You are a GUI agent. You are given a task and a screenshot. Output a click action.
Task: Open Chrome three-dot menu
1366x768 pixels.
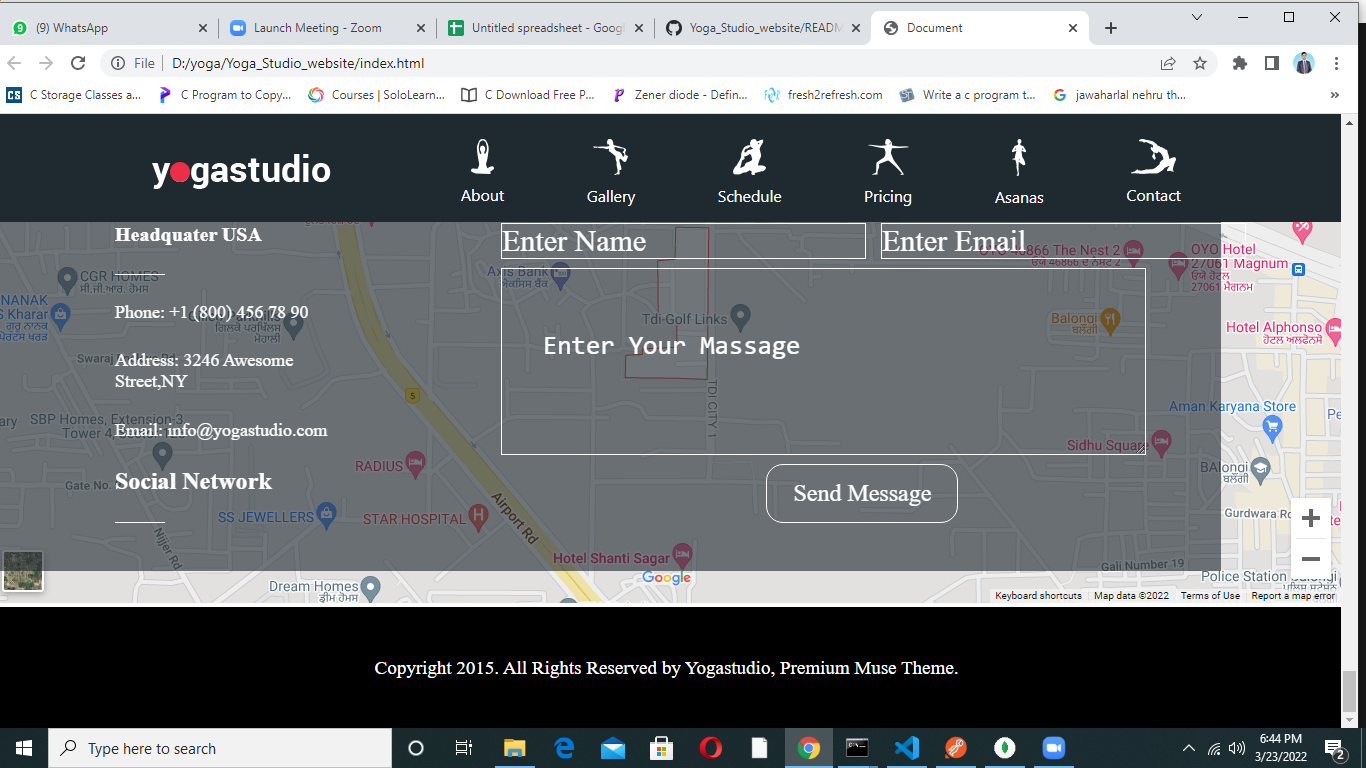pyautogui.click(x=1336, y=63)
